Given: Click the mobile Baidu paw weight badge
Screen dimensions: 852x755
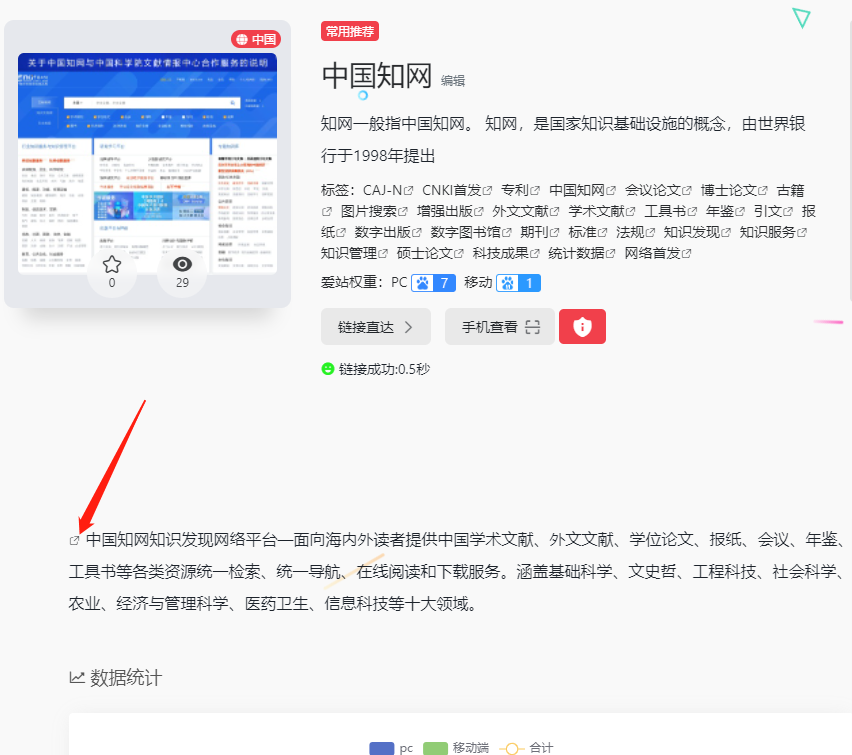Looking at the screenshot, I should pos(518,283).
